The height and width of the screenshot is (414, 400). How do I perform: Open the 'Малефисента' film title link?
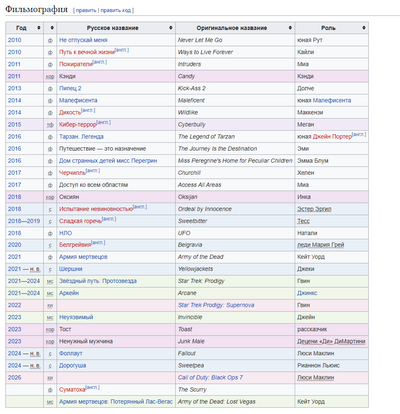pyautogui.click(x=78, y=100)
